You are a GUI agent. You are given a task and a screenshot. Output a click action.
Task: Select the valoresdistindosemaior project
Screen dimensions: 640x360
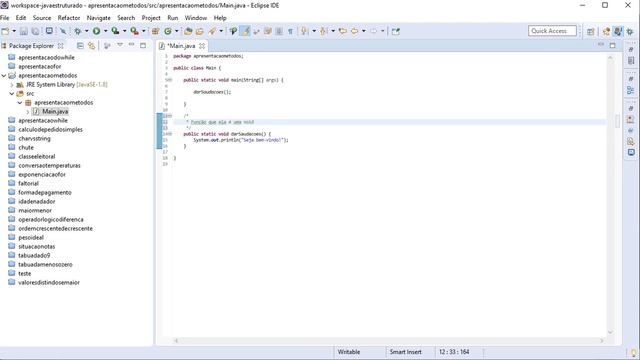click(49, 282)
